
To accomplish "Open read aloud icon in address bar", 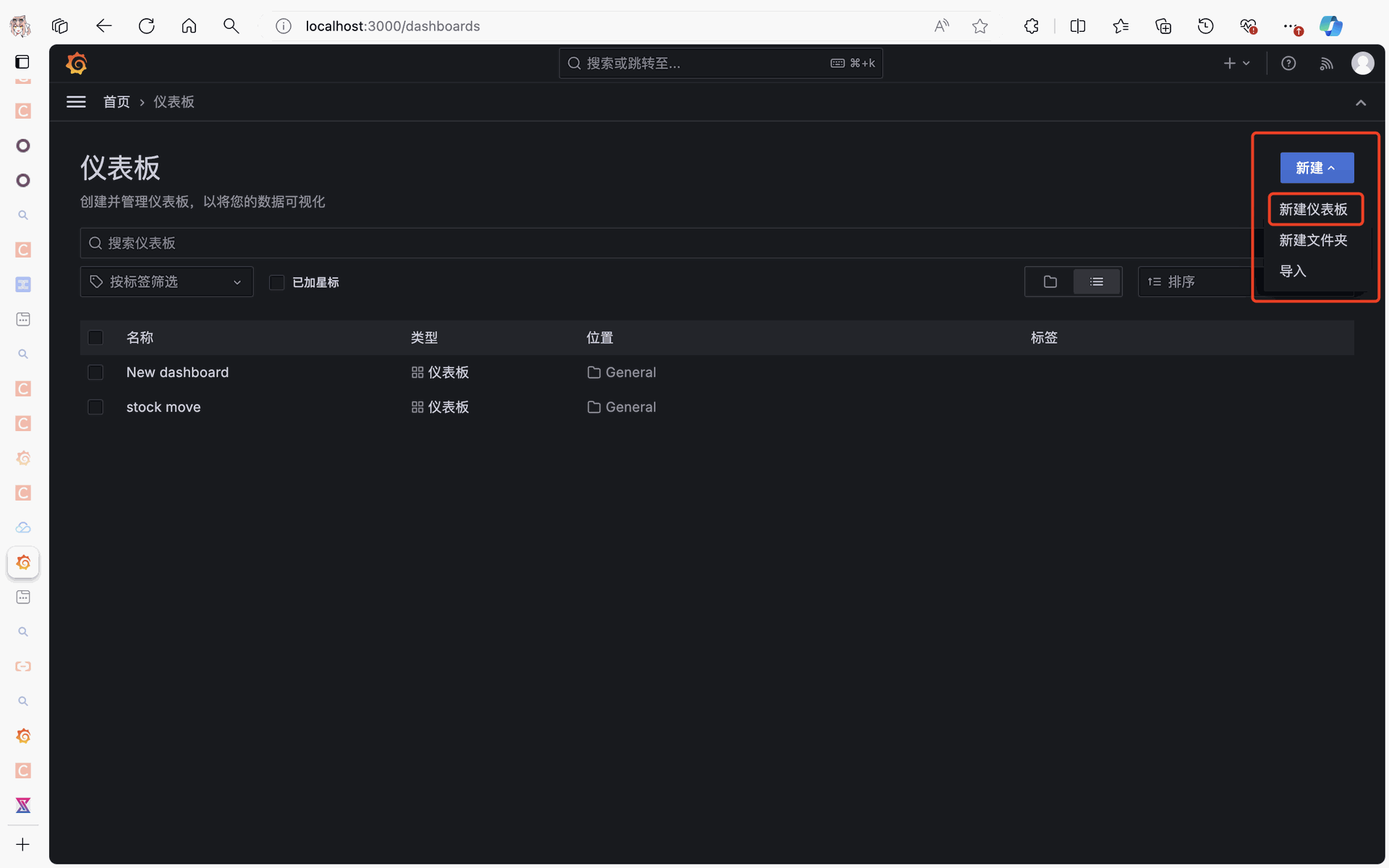I will pyautogui.click(x=941, y=26).
